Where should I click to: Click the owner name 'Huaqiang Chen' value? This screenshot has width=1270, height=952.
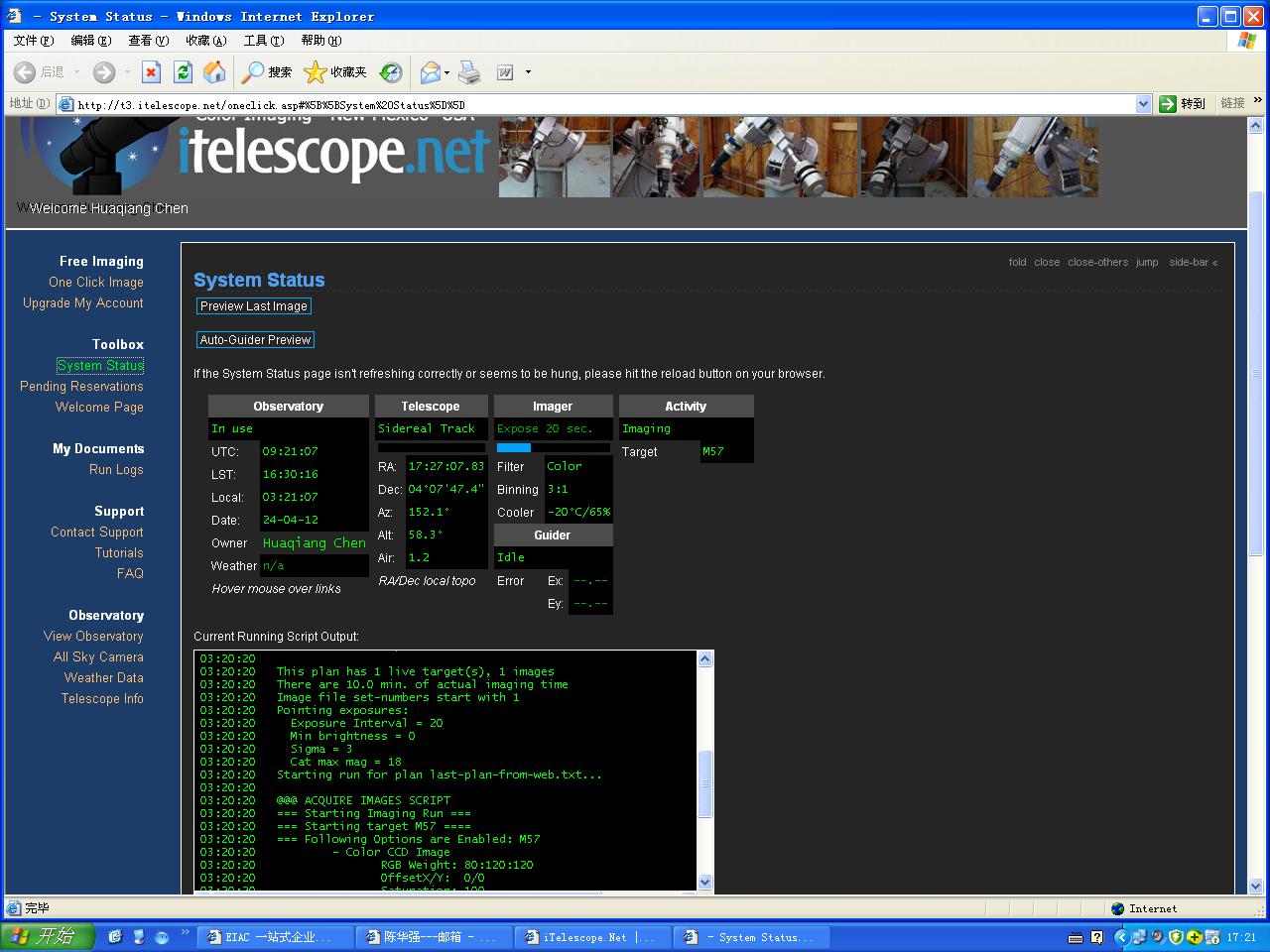tap(314, 543)
